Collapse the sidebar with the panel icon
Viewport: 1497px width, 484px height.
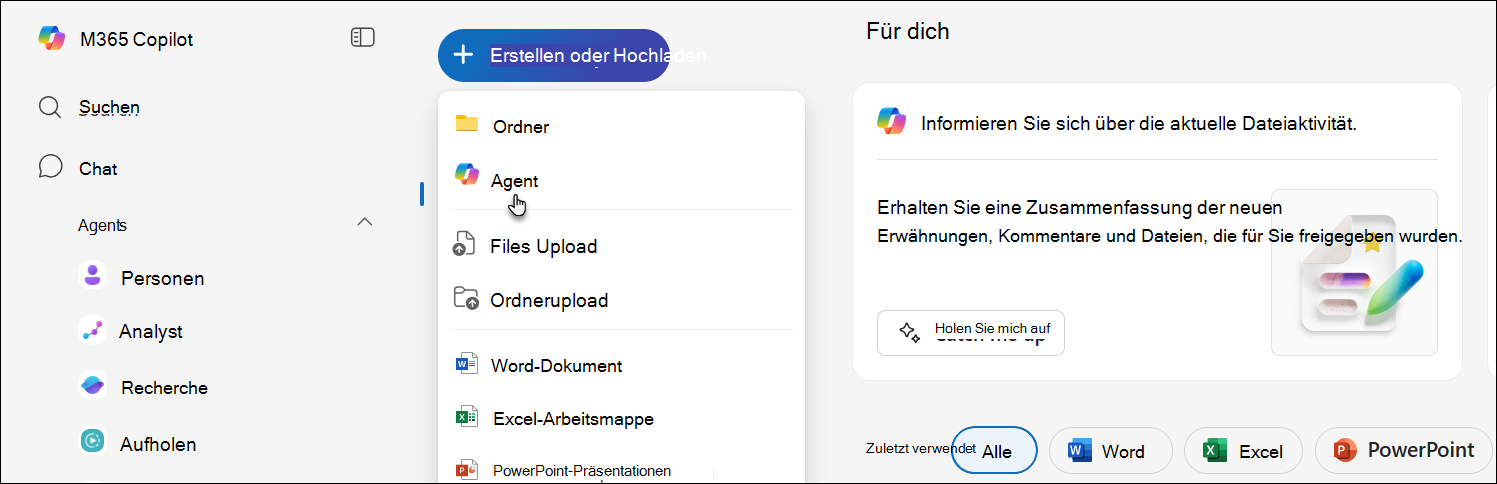362,38
